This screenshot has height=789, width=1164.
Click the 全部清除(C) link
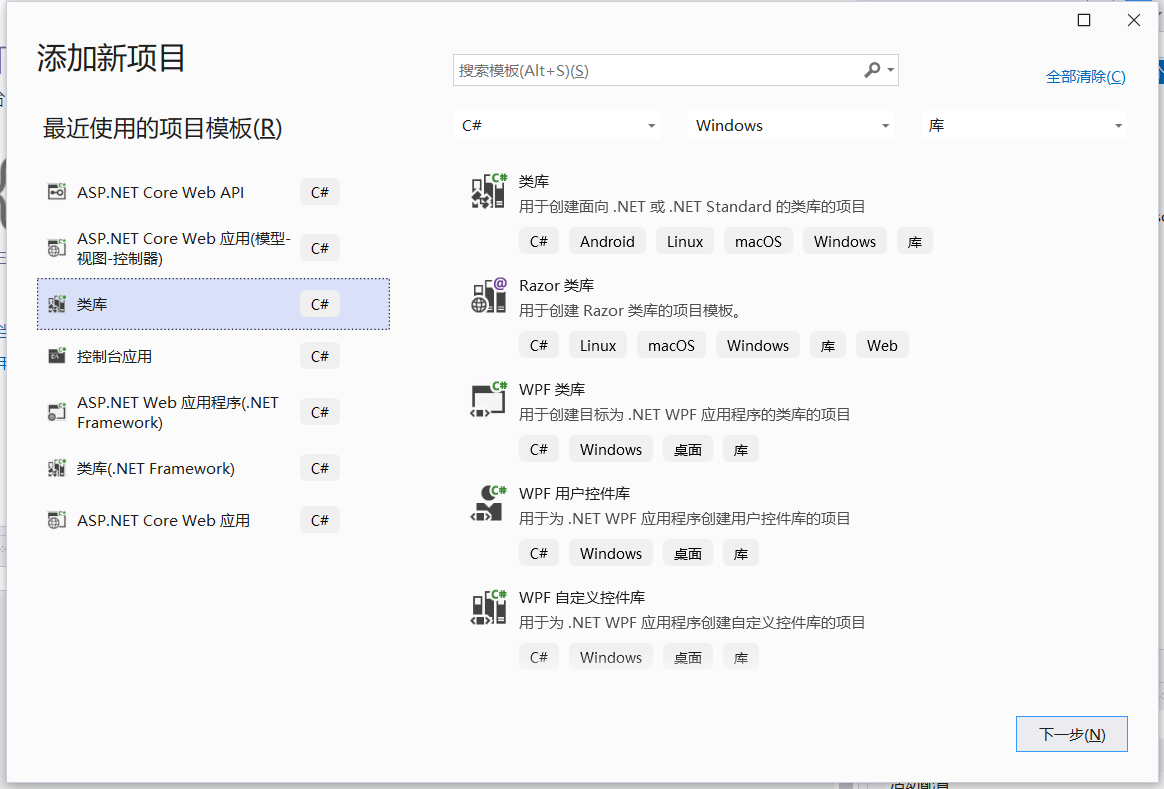pos(1085,76)
